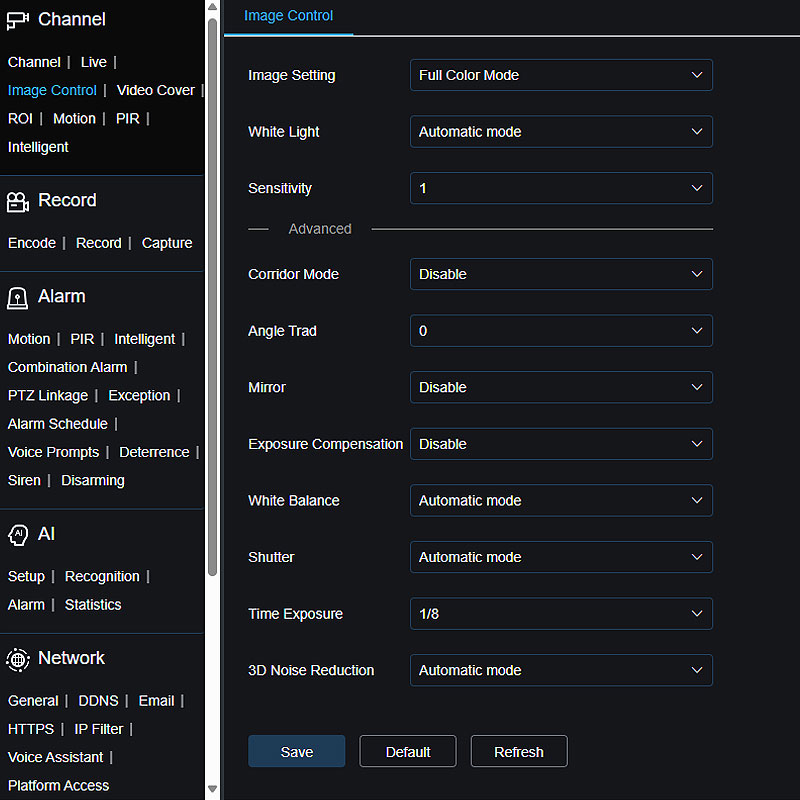Click the Channel camera icon in sidebar
Image resolution: width=800 pixels, height=800 pixels.
[x=18, y=20]
